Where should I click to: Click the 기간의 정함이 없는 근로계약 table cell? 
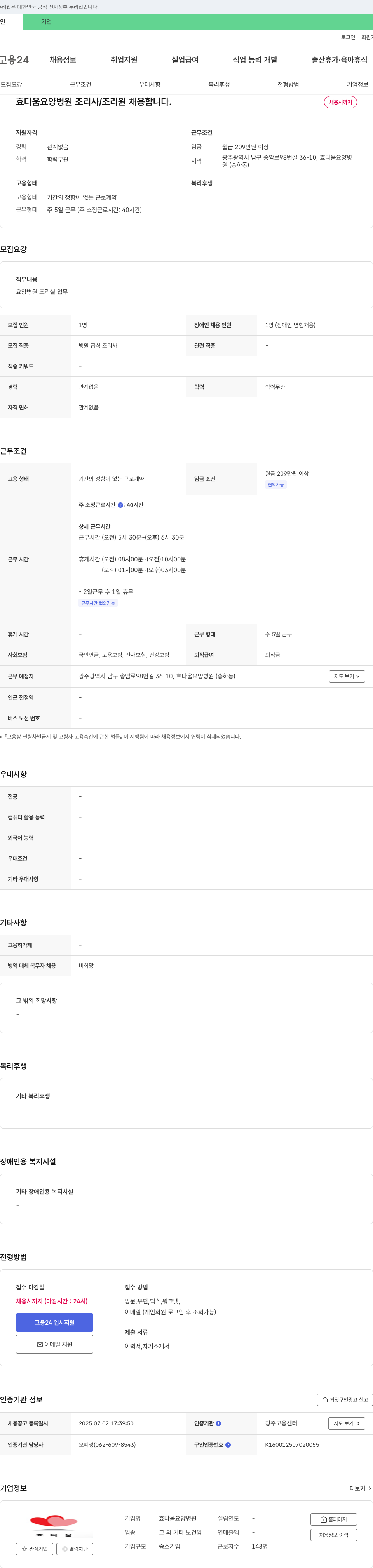click(112, 479)
